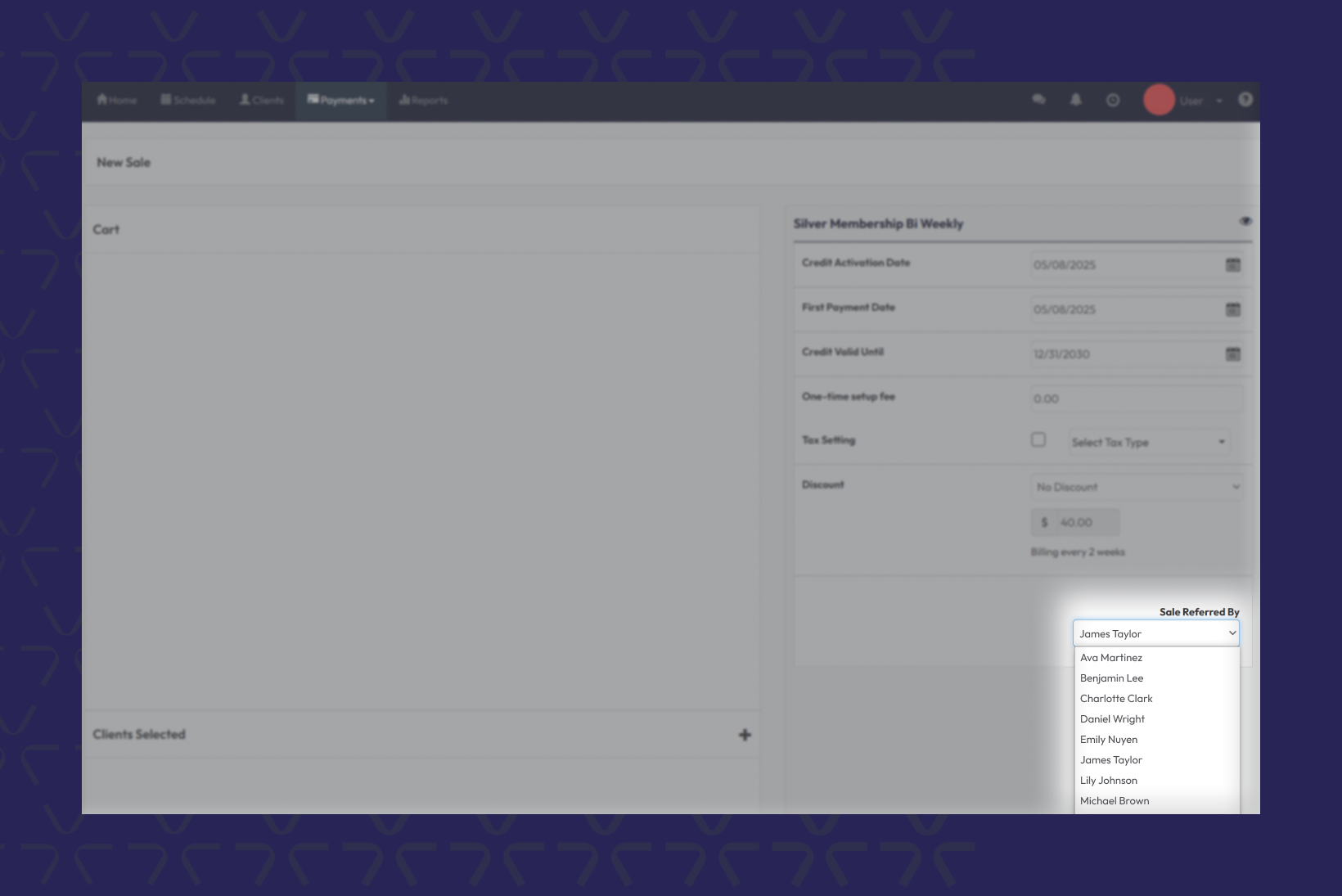Open the help question mark icon
This screenshot has height=896, width=1342.
[x=1245, y=100]
